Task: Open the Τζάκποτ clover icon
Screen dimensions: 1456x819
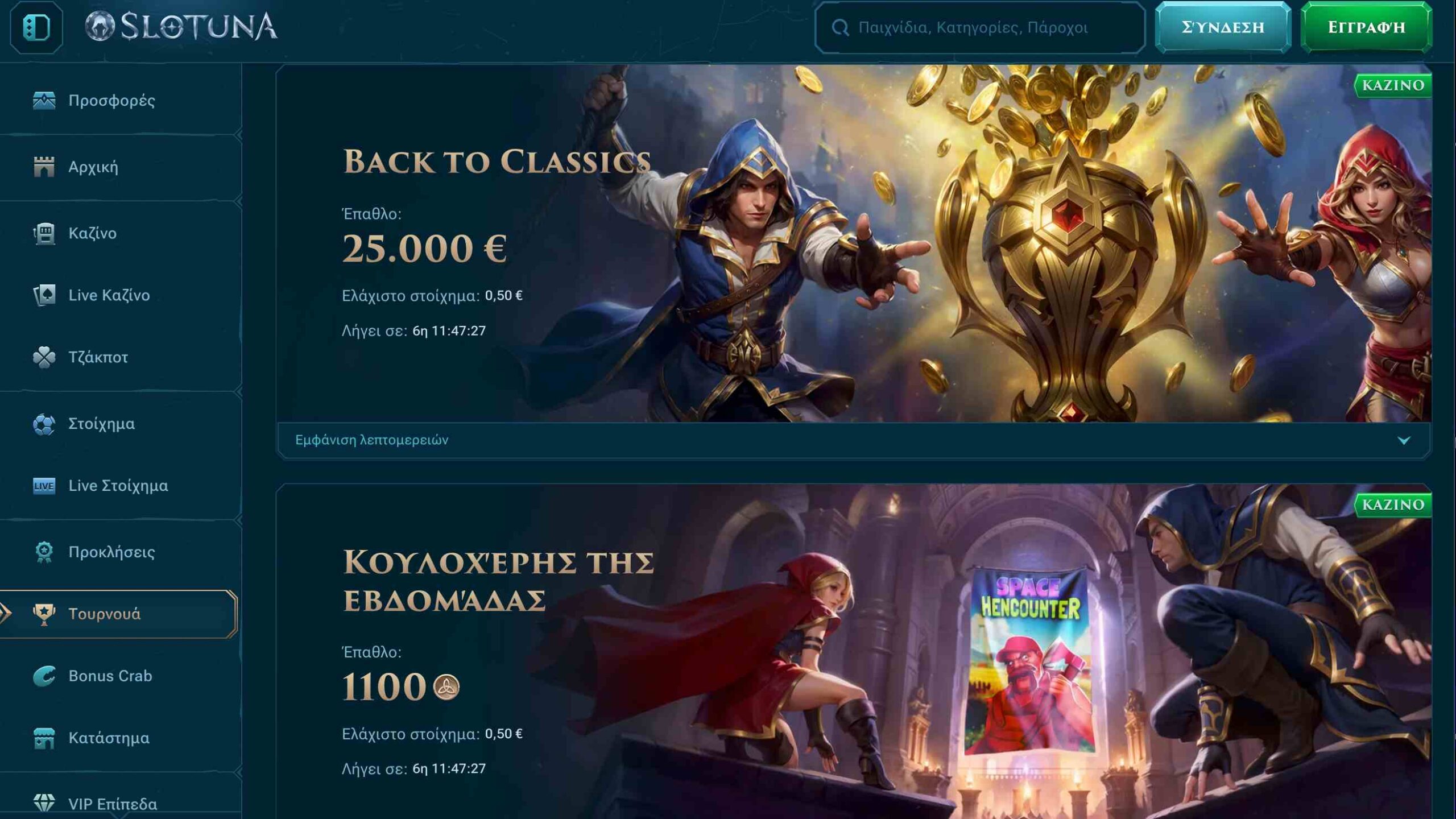Action: 44,357
